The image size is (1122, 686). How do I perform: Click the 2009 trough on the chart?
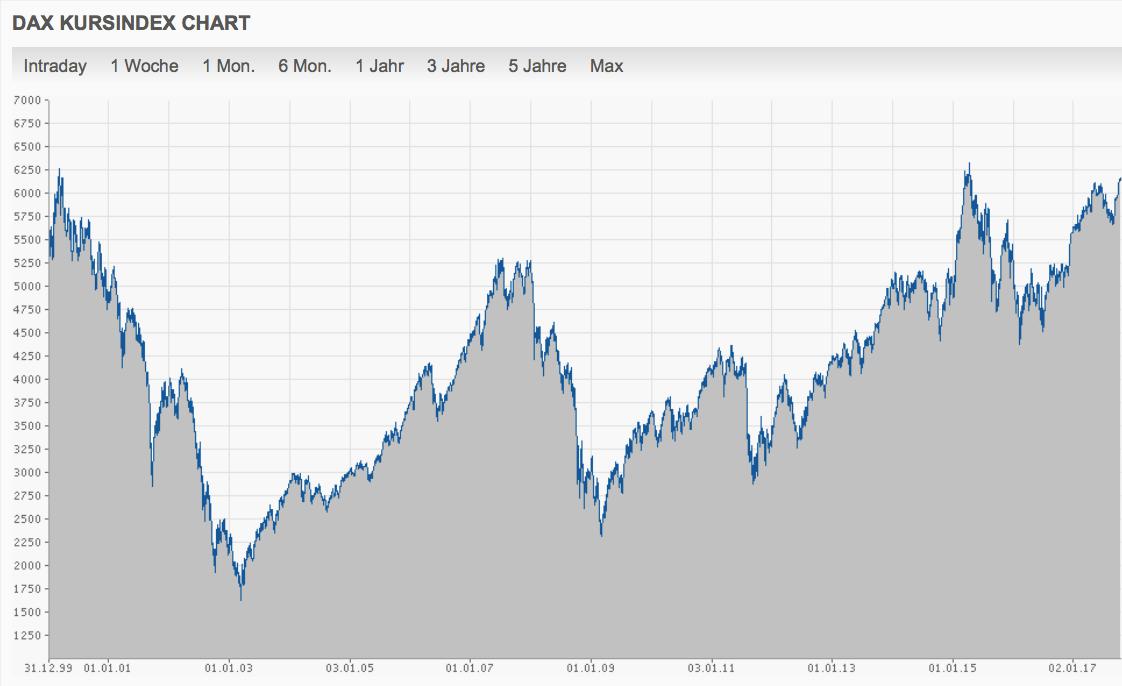pos(601,534)
